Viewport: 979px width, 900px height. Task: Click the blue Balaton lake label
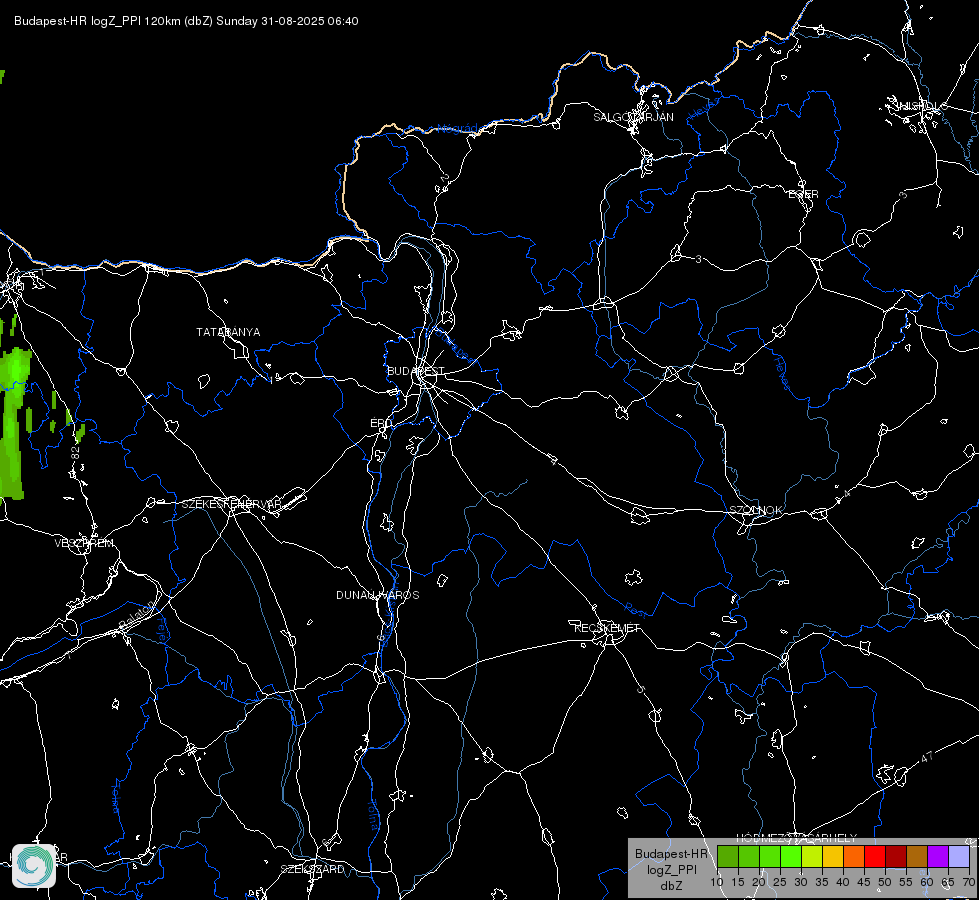[136, 615]
